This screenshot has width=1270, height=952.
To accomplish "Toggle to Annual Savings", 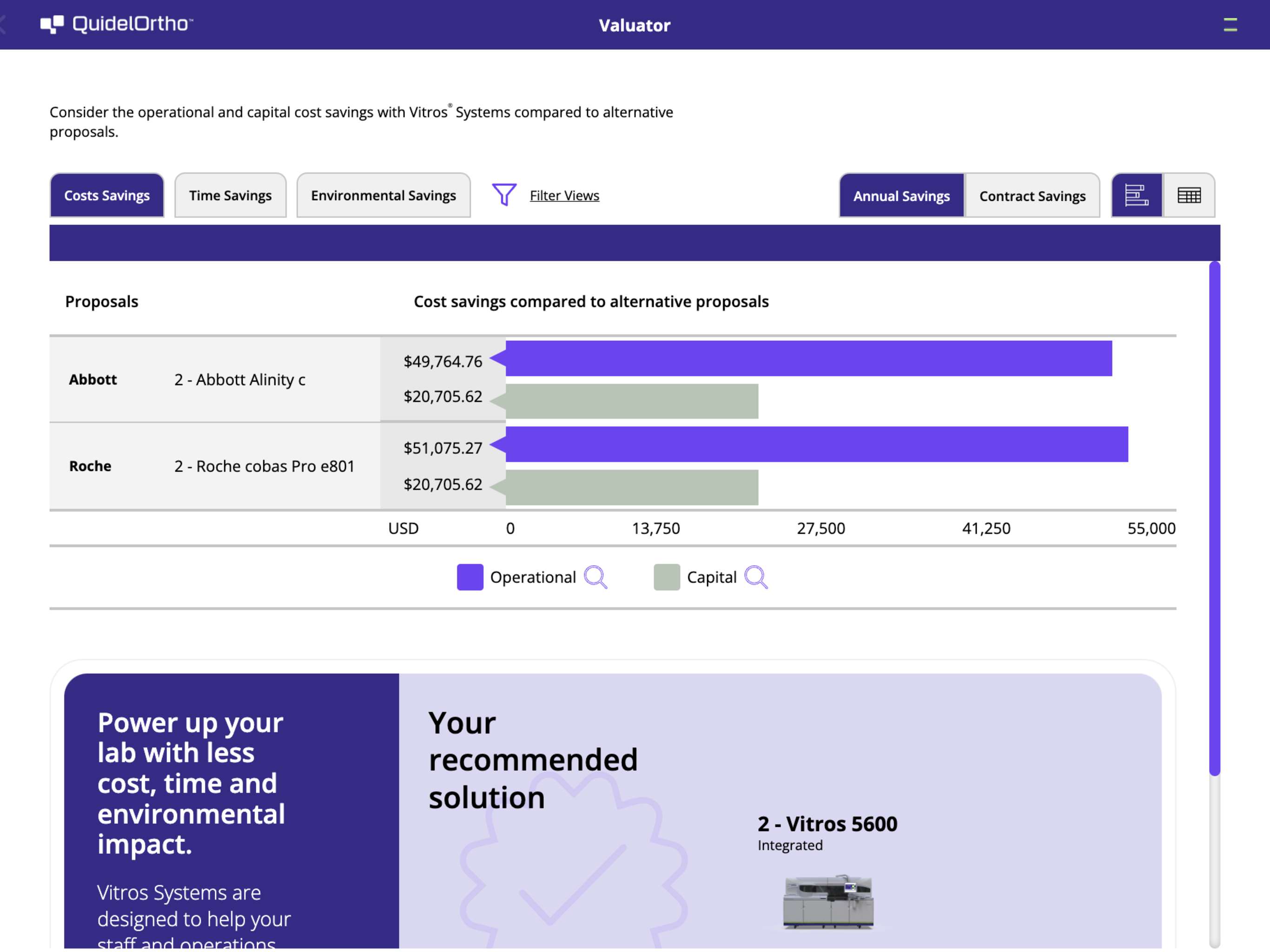I will point(901,195).
